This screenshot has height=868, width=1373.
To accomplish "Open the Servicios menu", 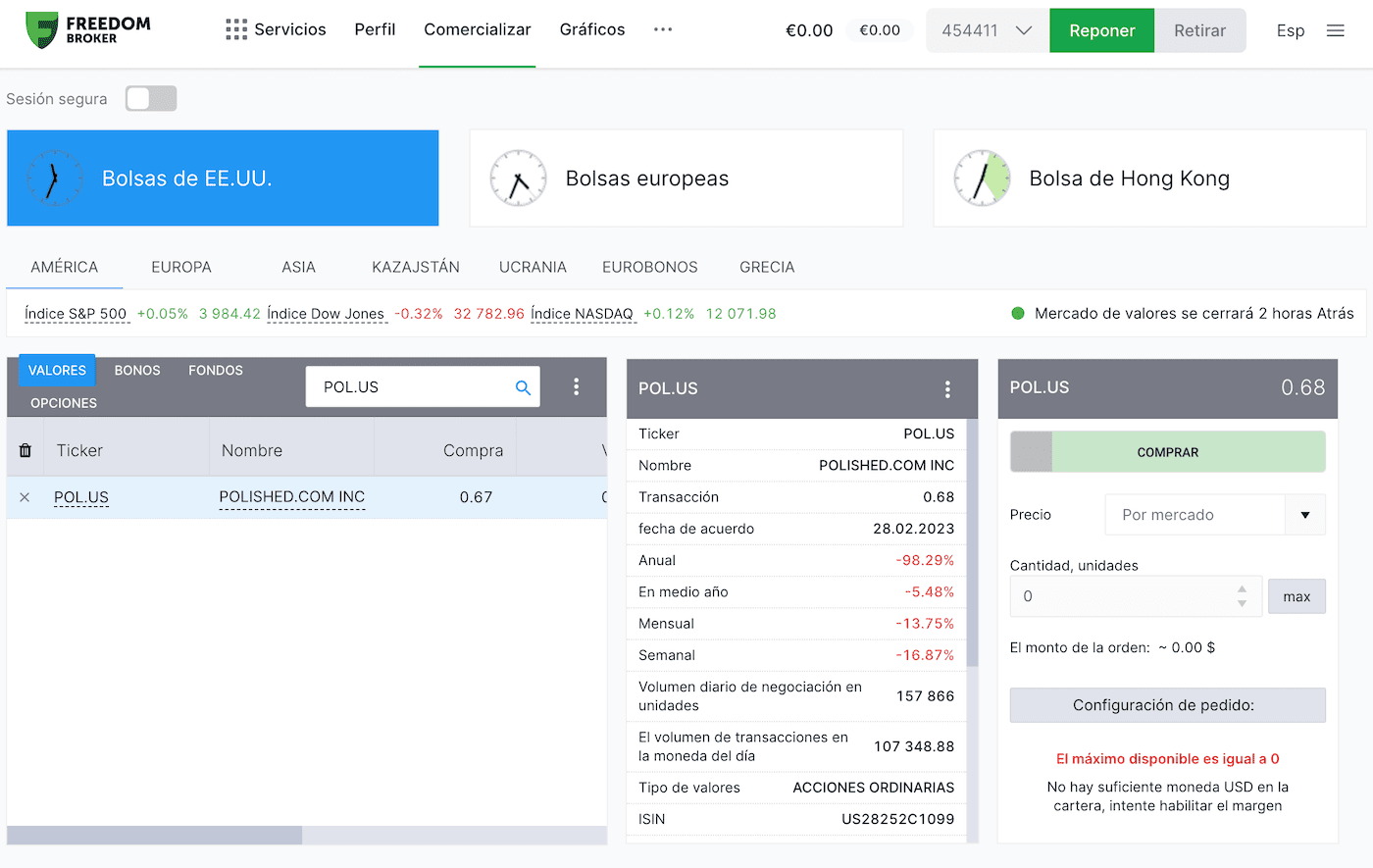I will [x=290, y=29].
